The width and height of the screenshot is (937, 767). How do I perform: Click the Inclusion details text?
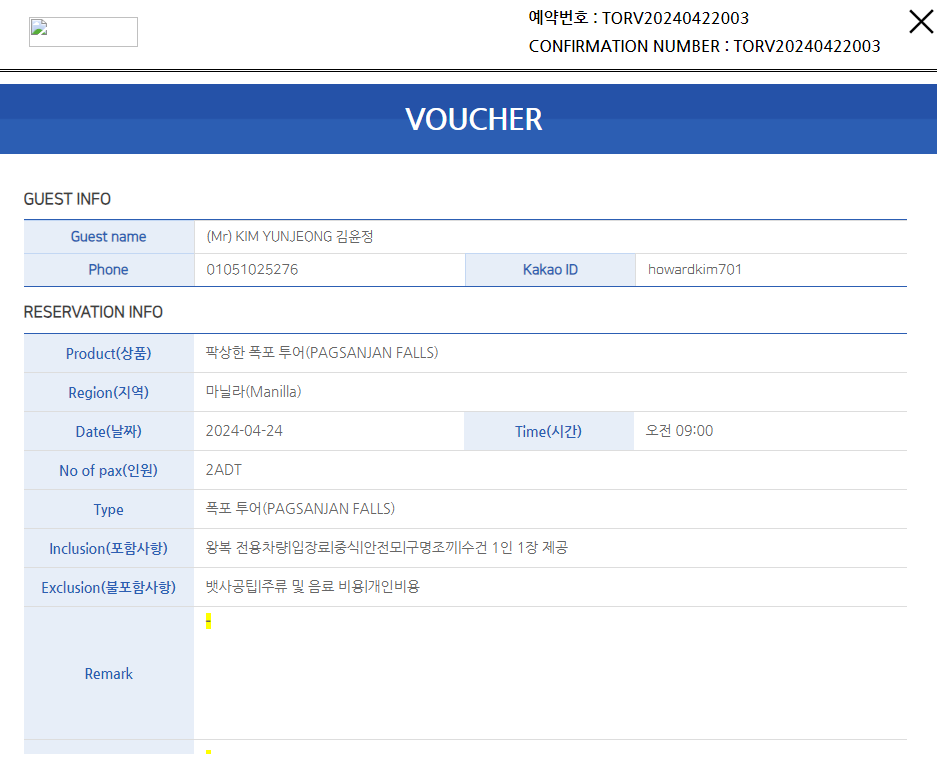[387, 548]
